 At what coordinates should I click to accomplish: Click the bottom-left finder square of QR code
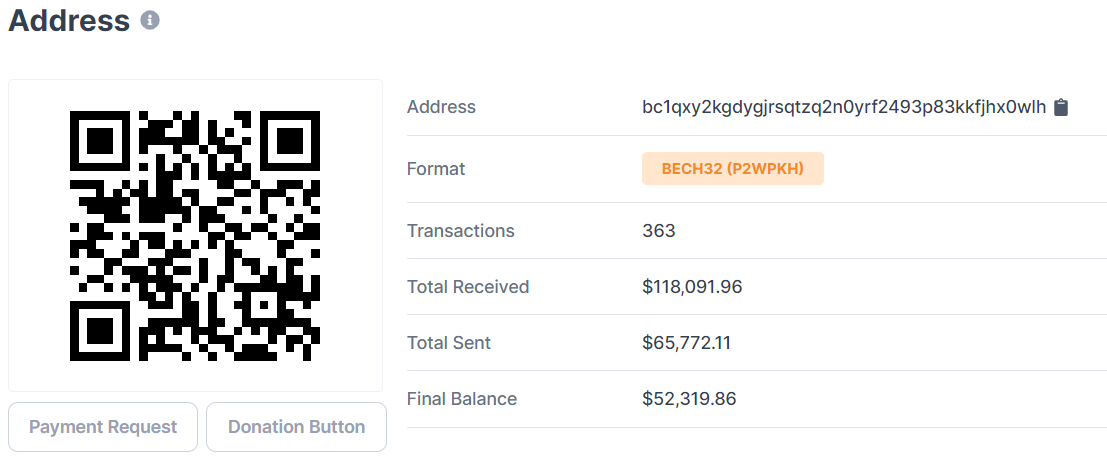coord(100,330)
